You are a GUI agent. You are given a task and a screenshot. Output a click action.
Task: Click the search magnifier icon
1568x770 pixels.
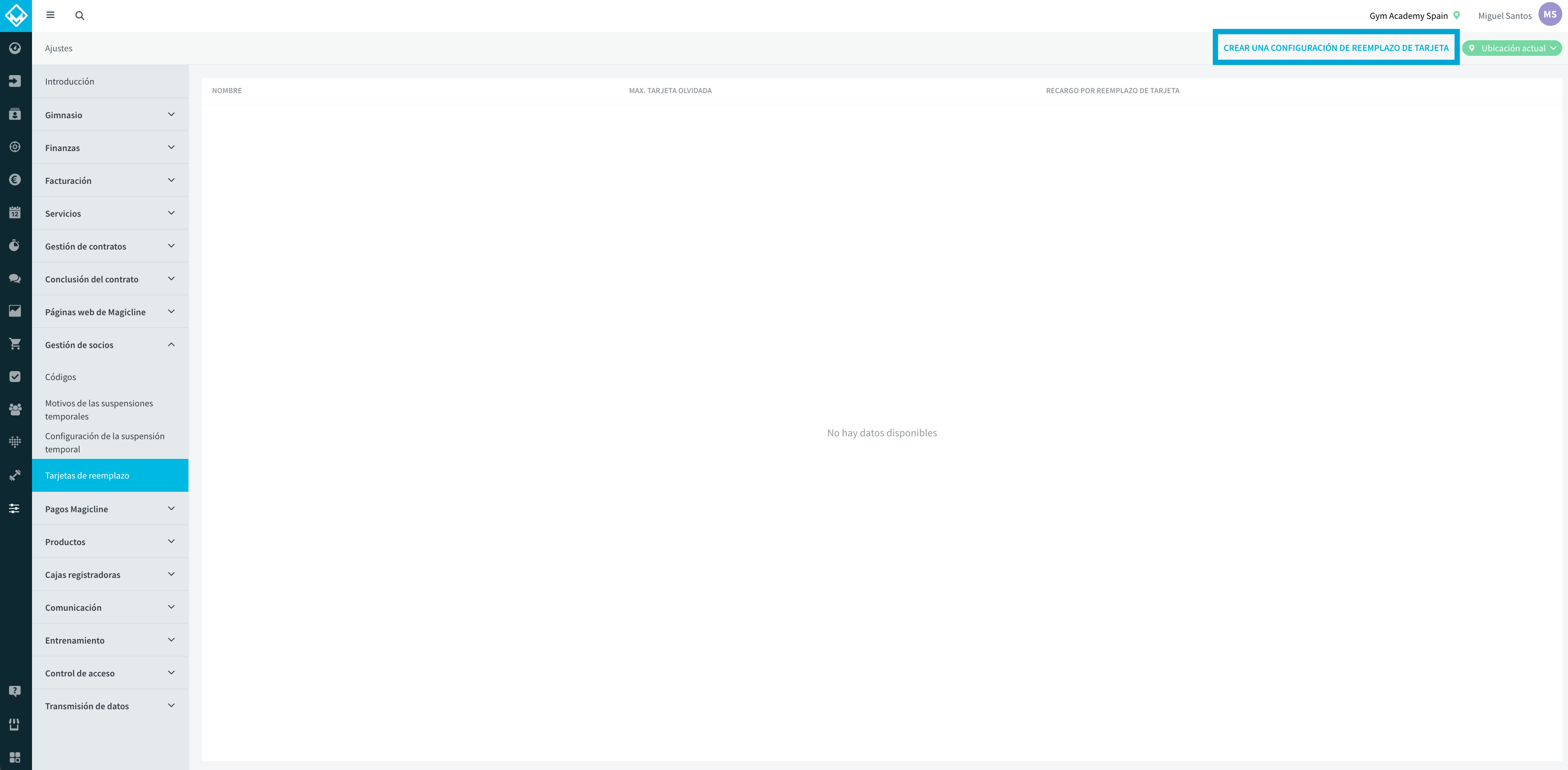[80, 16]
